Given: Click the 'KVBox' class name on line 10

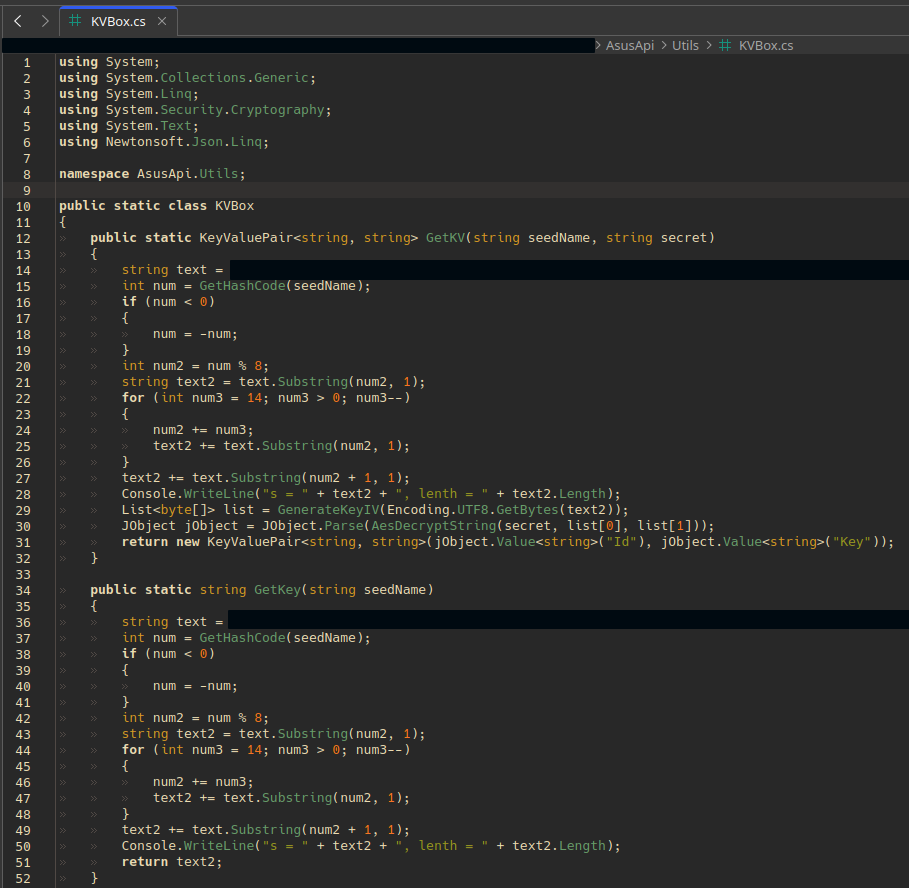Looking at the screenshot, I should 234,206.
